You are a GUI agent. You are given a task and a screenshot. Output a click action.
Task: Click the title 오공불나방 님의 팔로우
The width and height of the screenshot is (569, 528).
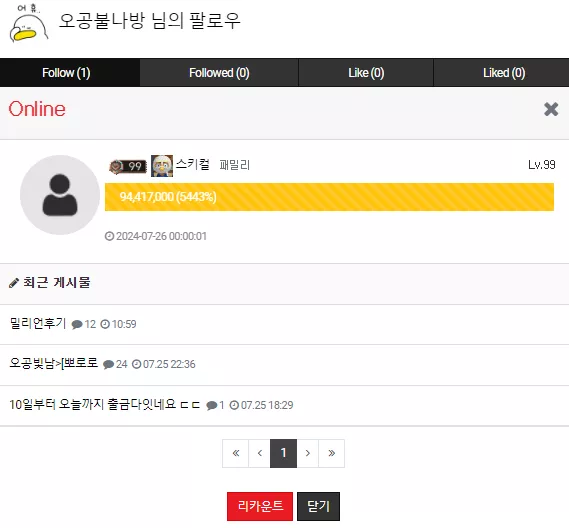coord(149,21)
